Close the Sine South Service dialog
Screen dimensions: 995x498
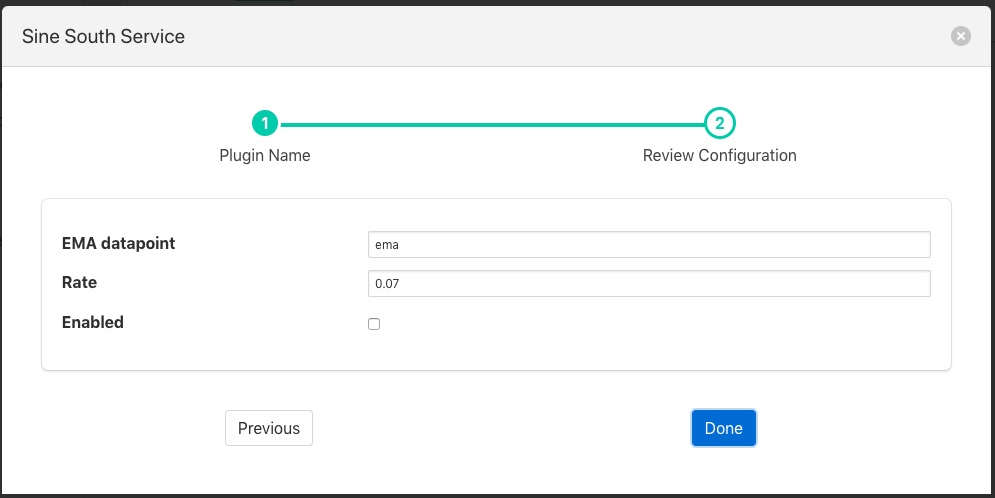[960, 36]
